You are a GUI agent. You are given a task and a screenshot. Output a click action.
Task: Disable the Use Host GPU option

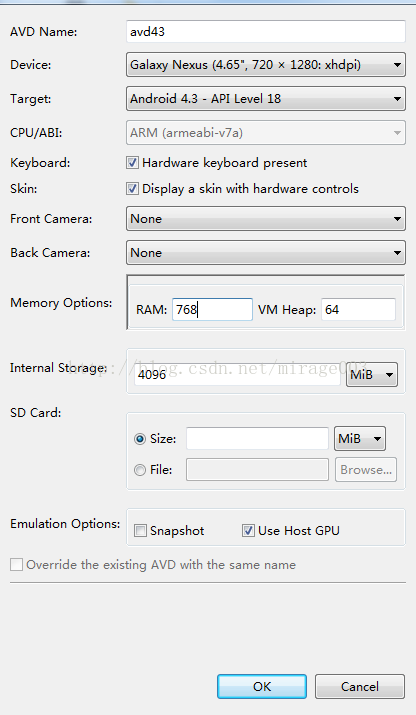tap(248, 531)
